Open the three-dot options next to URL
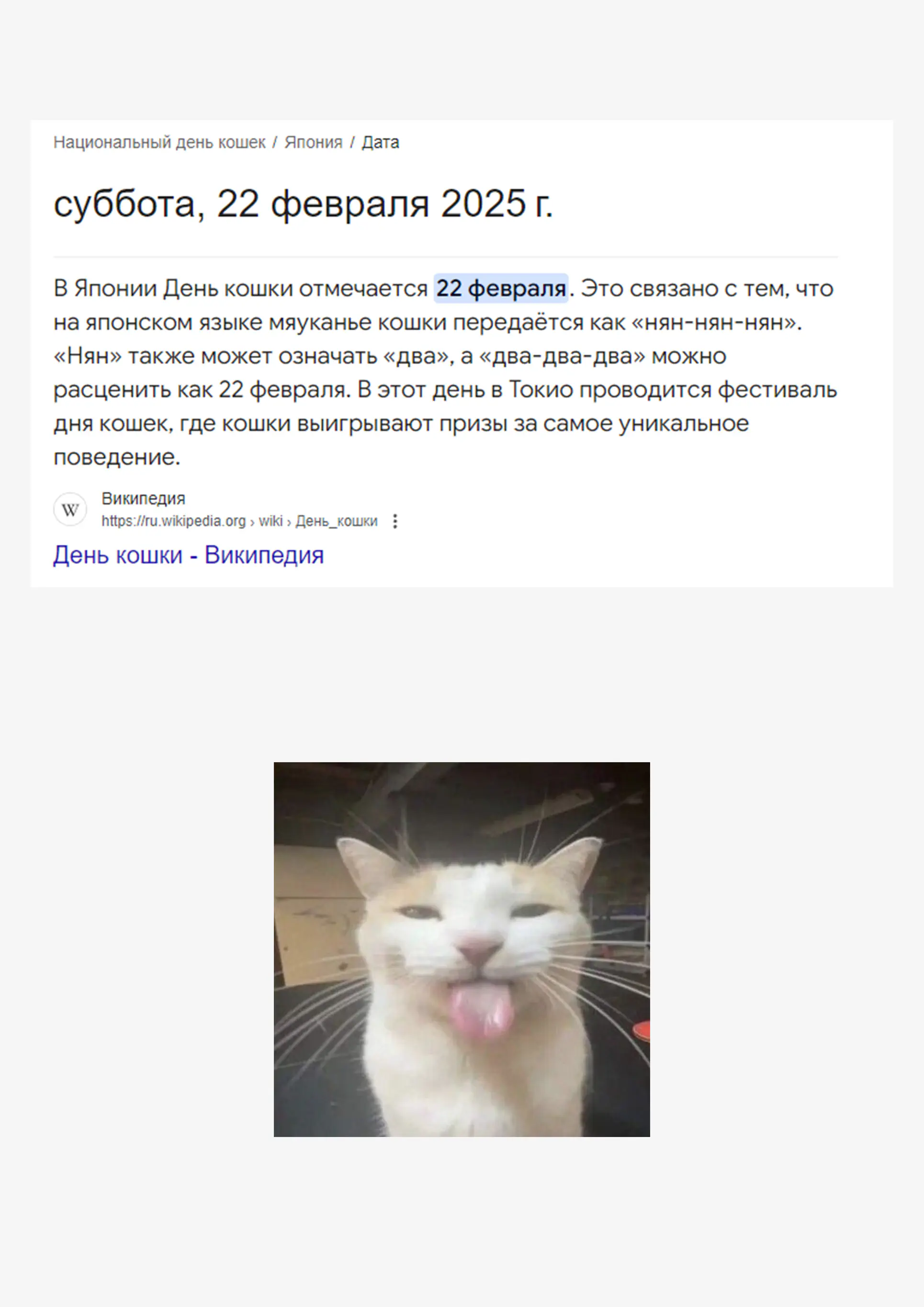The width and height of the screenshot is (924, 1307). pos(395,521)
